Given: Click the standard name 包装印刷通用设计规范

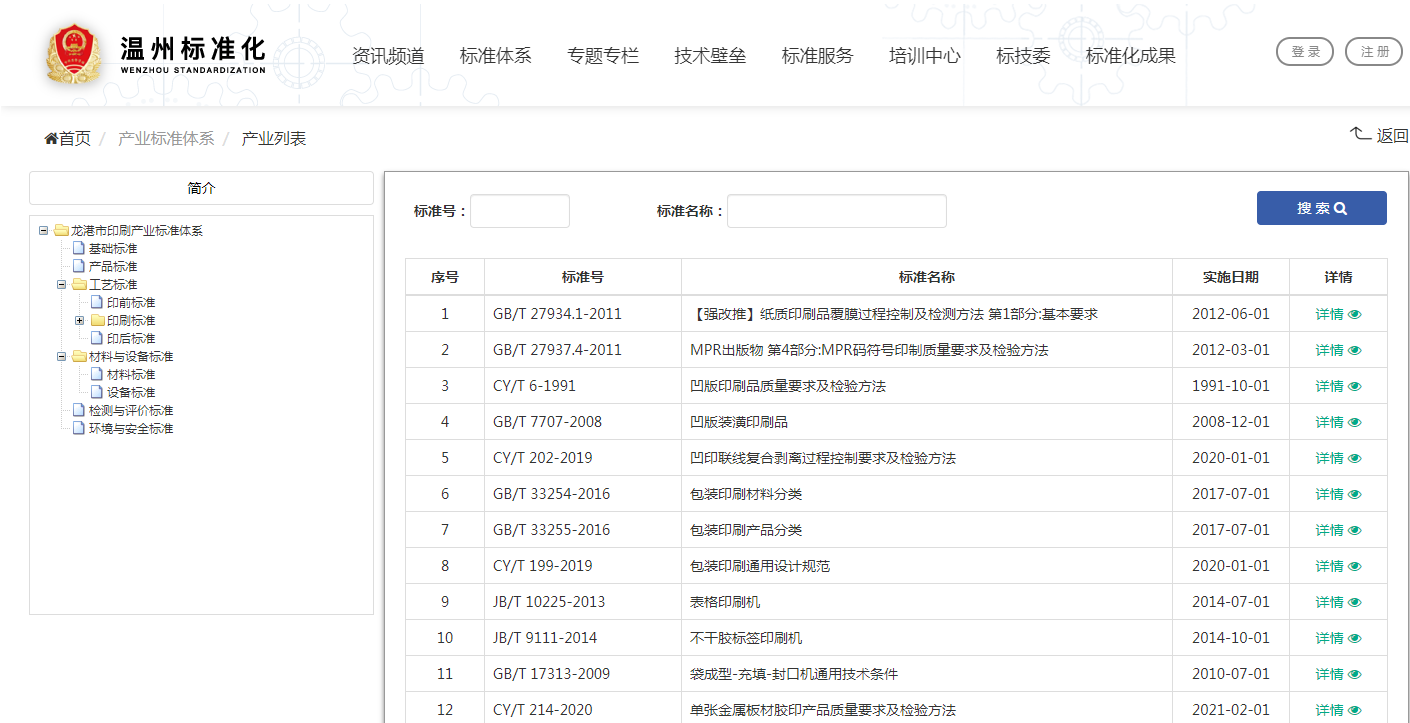Looking at the screenshot, I should click(760, 566).
